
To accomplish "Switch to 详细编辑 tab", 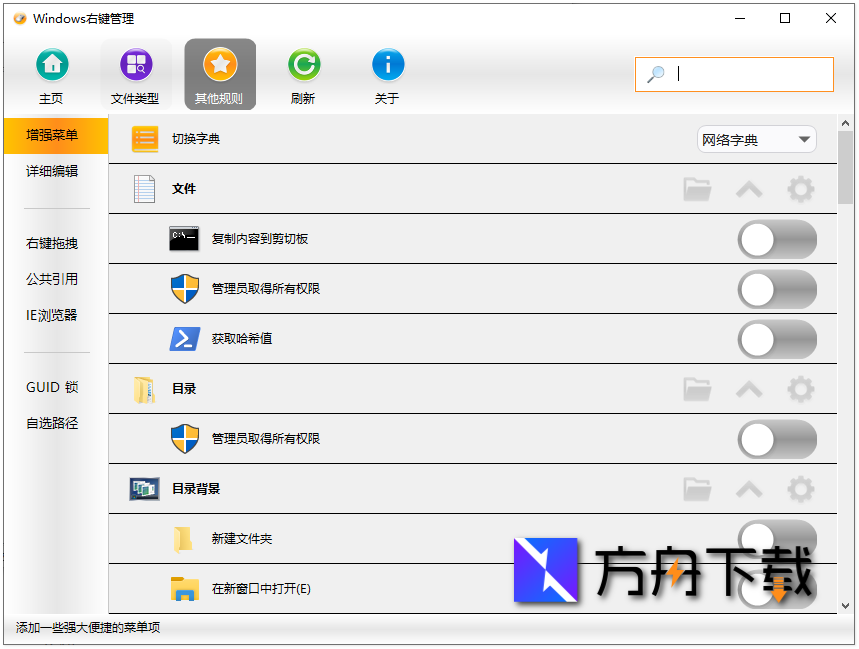I will point(51,170).
